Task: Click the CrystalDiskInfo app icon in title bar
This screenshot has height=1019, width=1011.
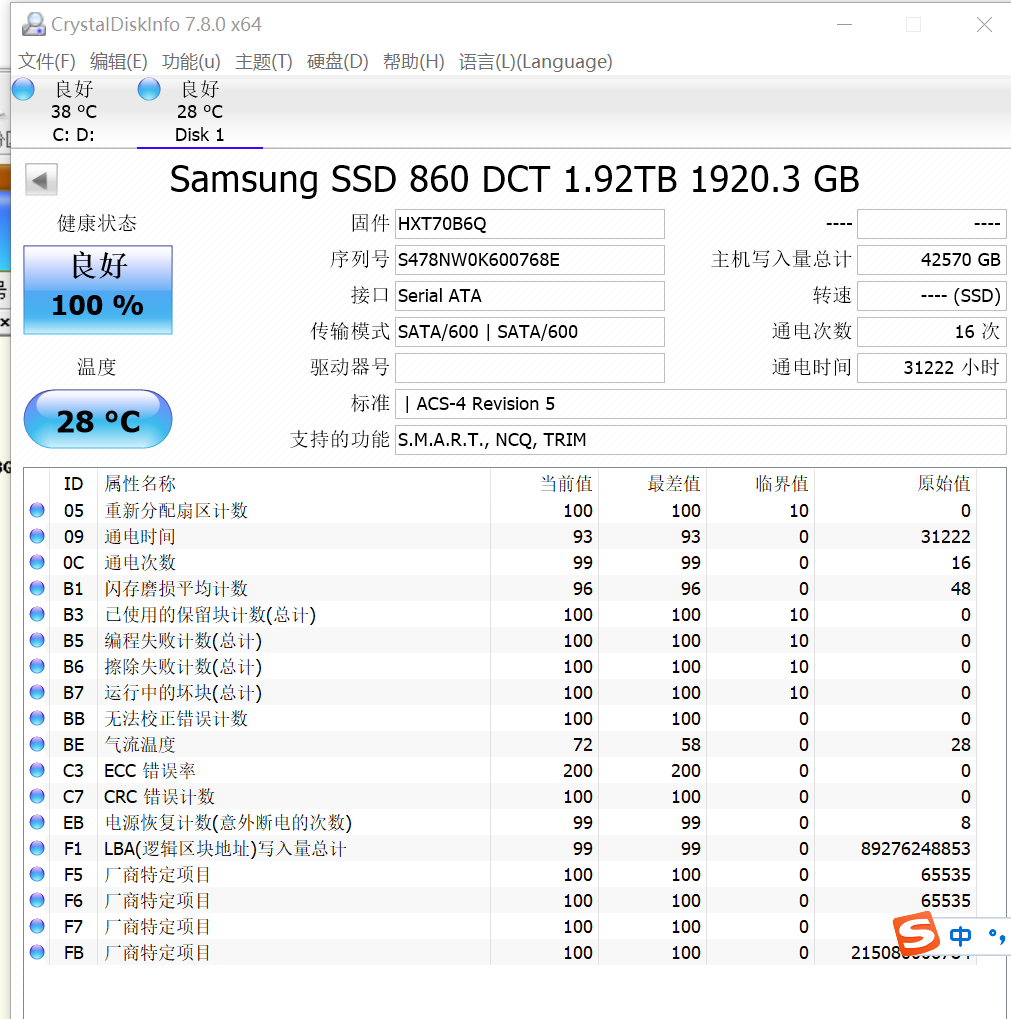Action: click(33, 25)
